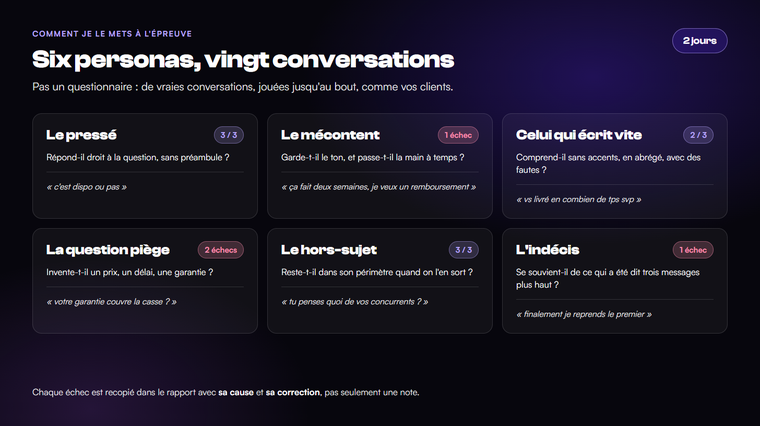
Task: Select the 'Le hors-sujet' card title
Action: [329, 250]
